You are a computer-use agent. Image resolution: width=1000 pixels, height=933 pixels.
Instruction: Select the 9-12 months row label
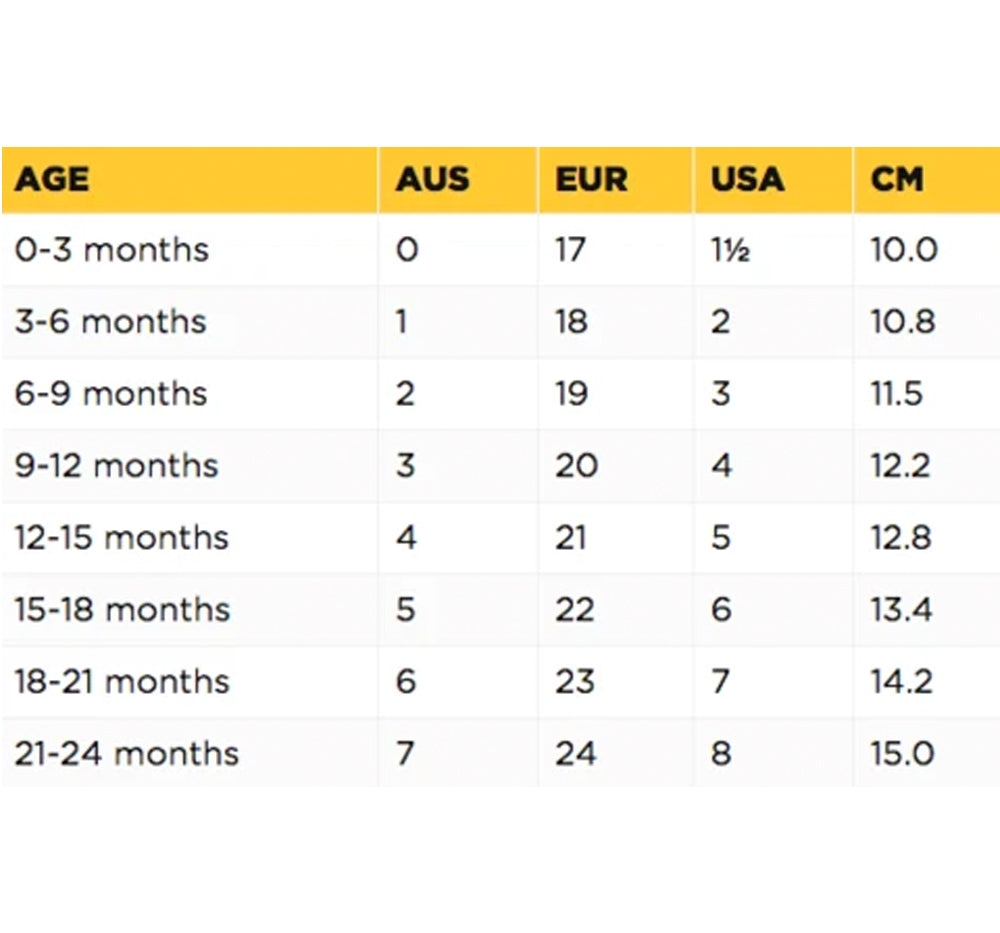(117, 466)
